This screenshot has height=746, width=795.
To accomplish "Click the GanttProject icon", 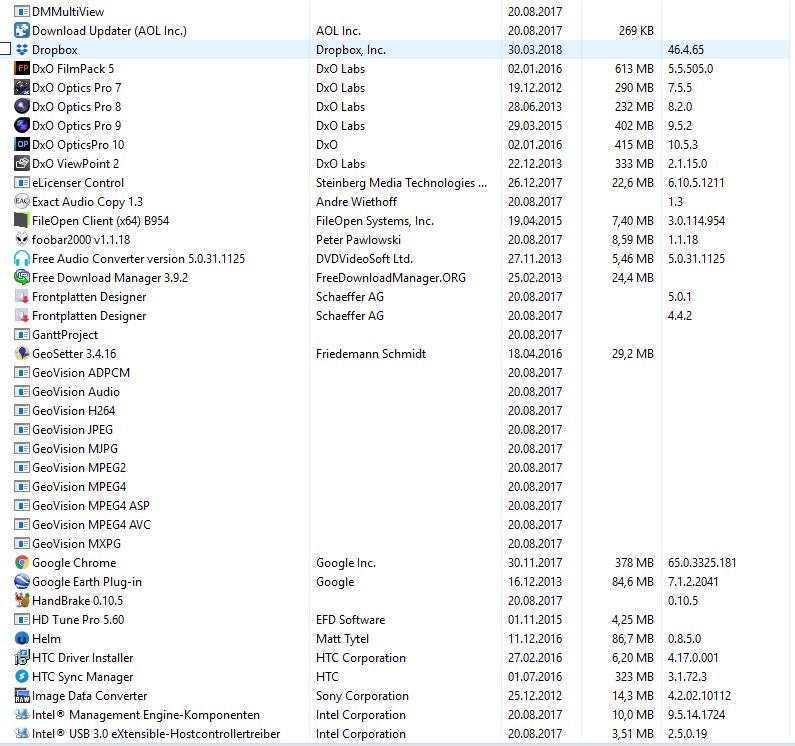I will point(22,335).
